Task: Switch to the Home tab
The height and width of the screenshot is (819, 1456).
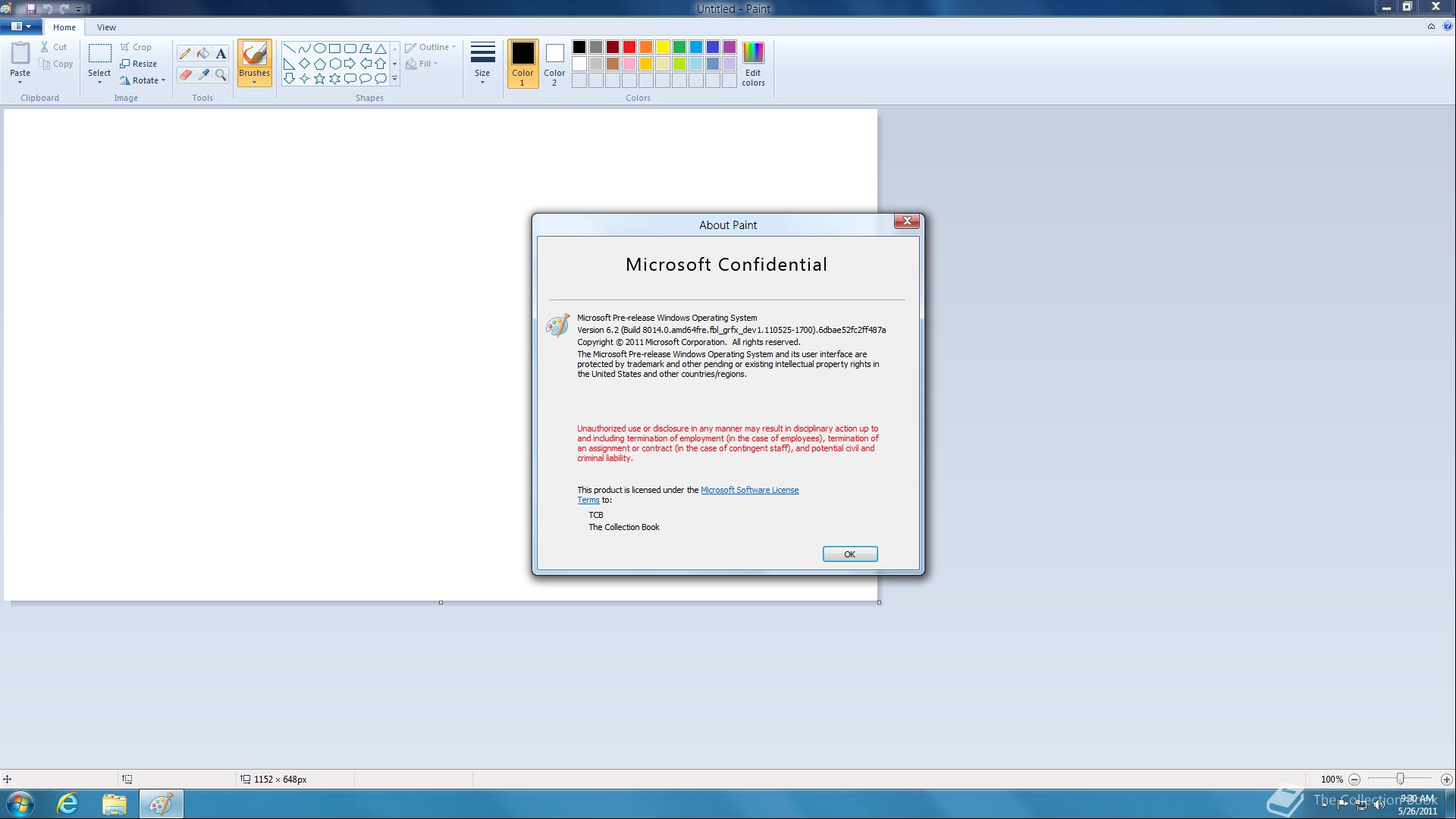Action: (x=64, y=27)
